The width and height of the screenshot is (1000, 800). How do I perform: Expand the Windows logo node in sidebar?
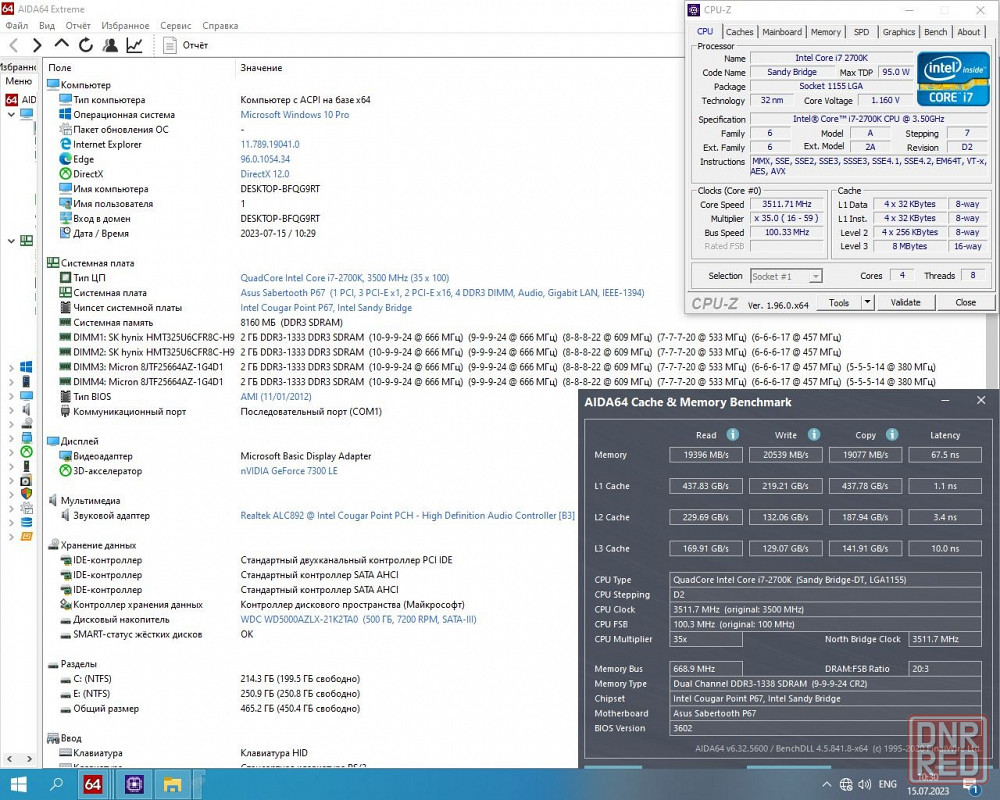(11, 367)
